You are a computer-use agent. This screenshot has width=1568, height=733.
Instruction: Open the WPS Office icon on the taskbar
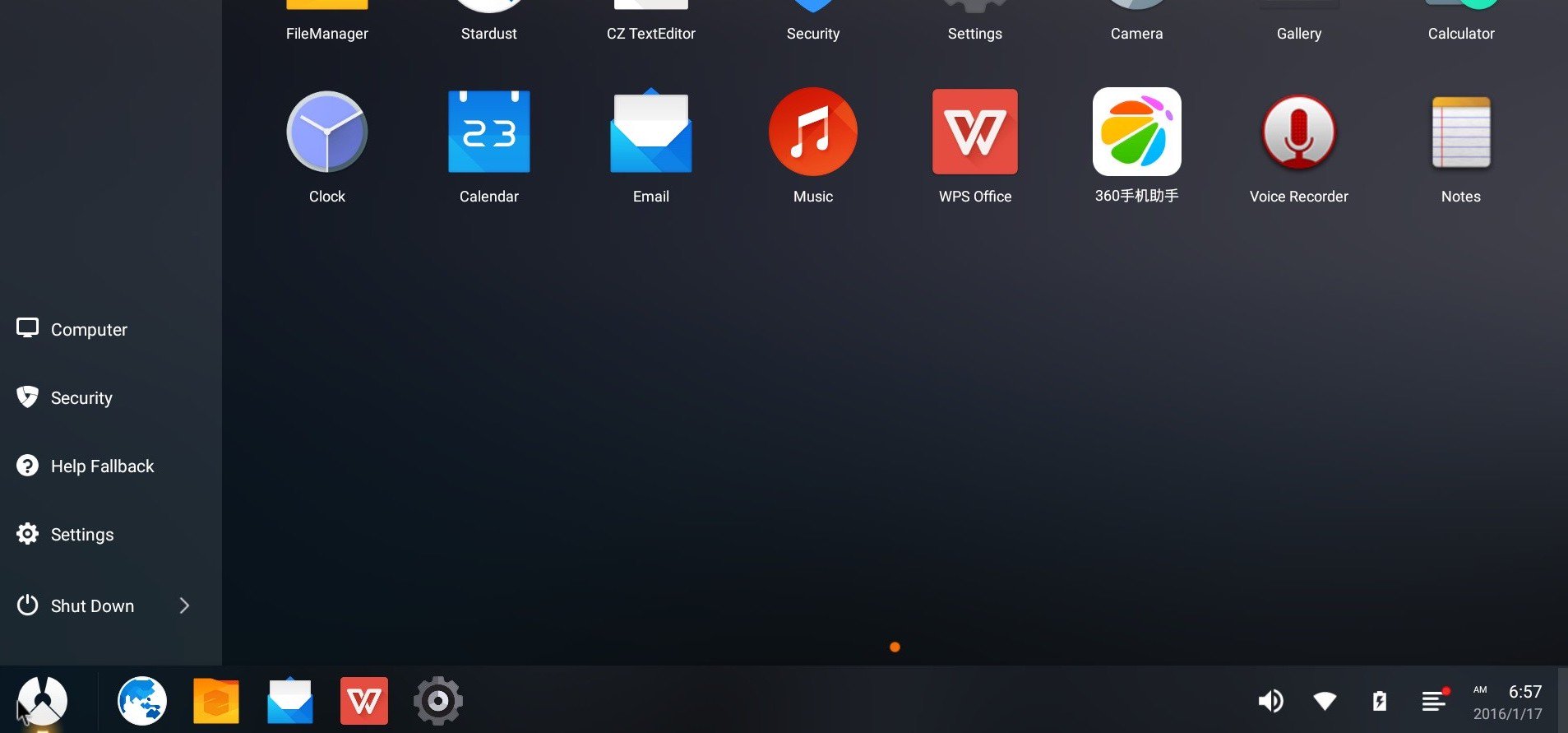(x=363, y=701)
